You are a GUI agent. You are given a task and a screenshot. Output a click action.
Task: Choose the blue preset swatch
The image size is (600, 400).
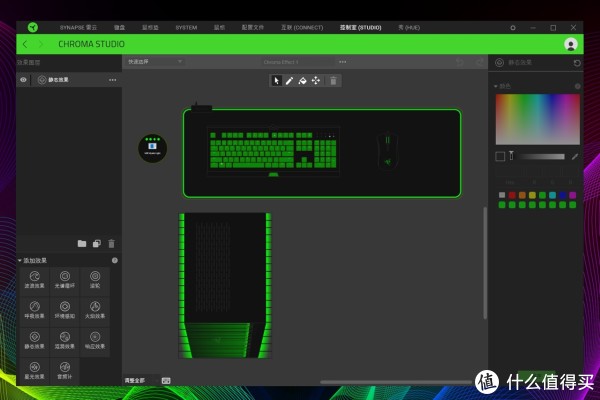point(562,195)
